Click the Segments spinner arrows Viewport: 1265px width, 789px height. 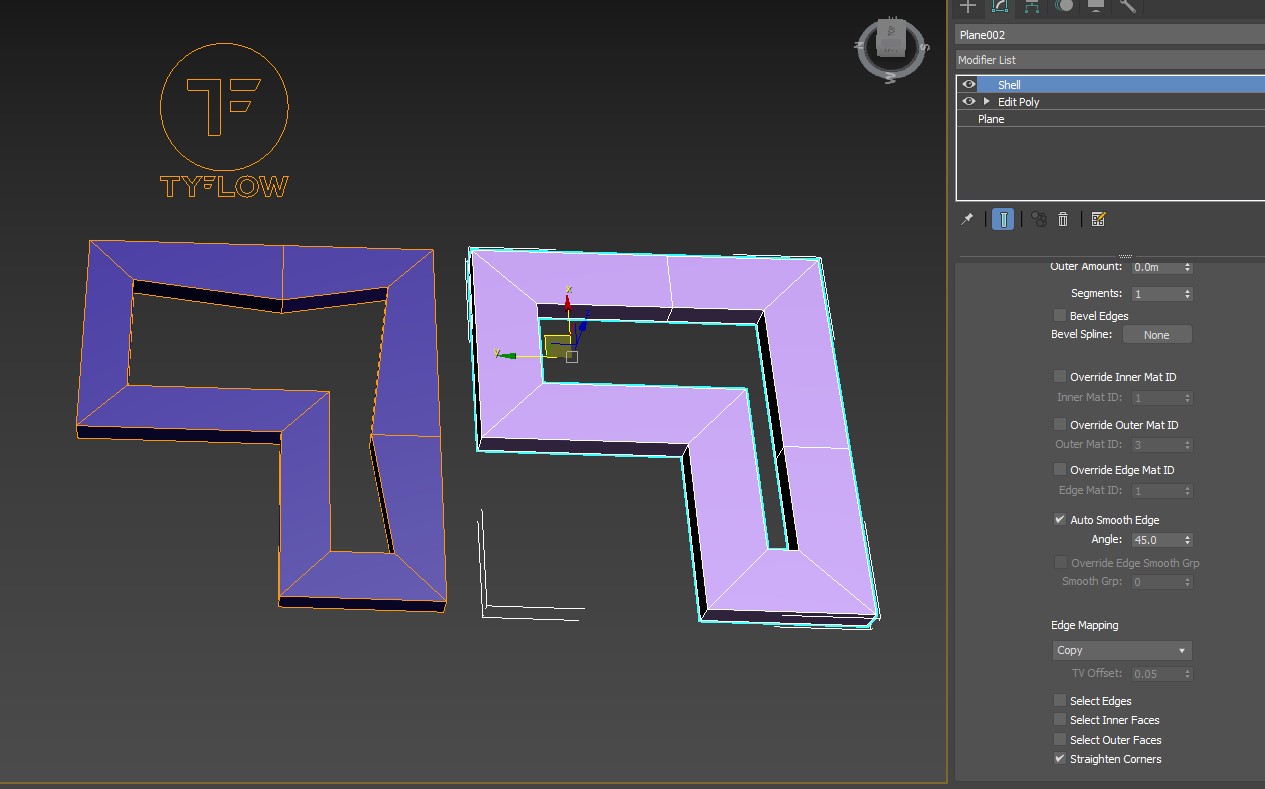pyautogui.click(x=1187, y=294)
